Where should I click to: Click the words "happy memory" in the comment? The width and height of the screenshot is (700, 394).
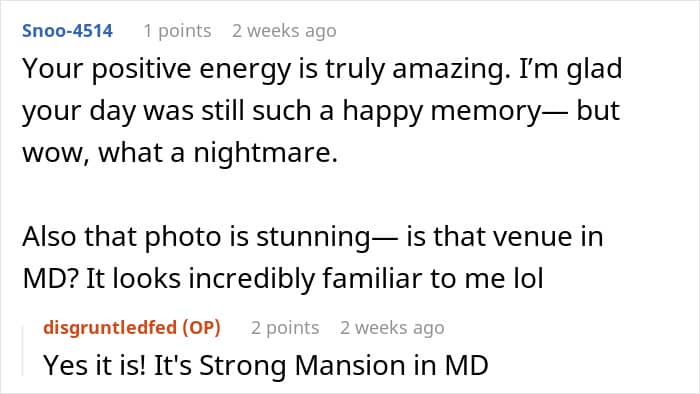(442, 111)
